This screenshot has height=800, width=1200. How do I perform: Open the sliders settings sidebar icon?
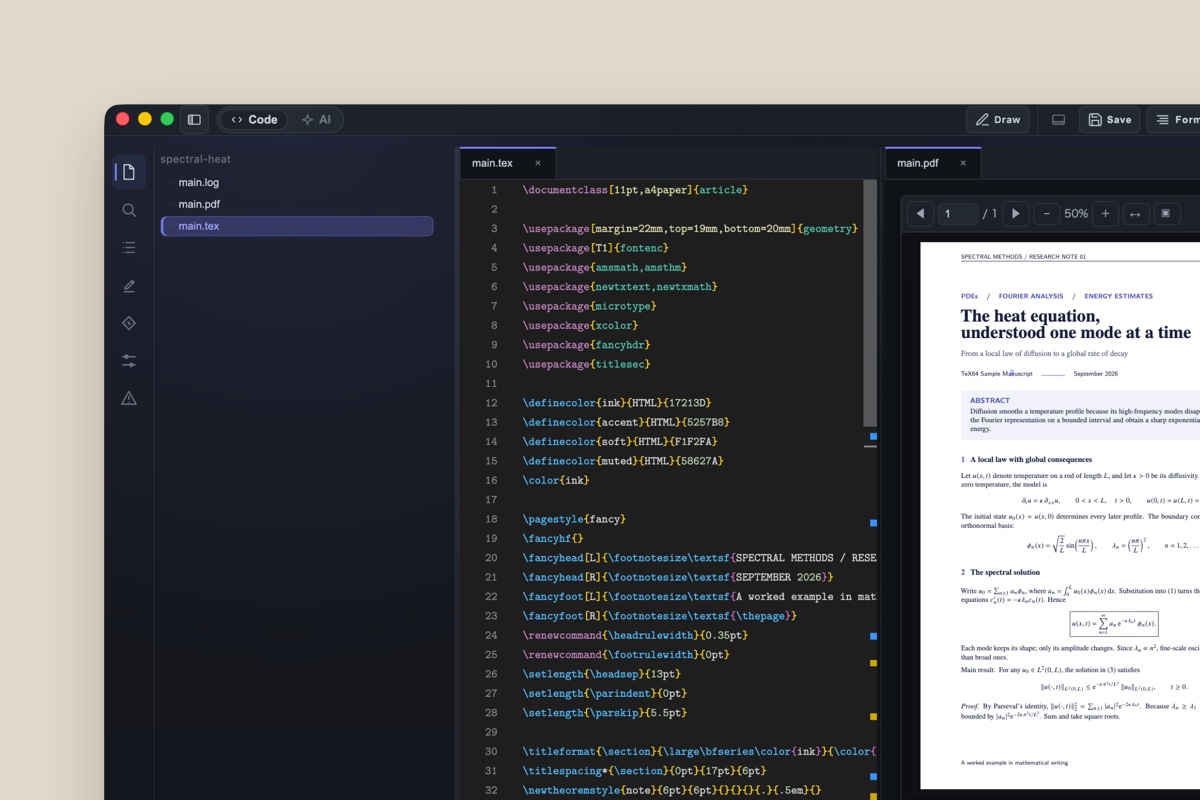[x=129, y=360]
